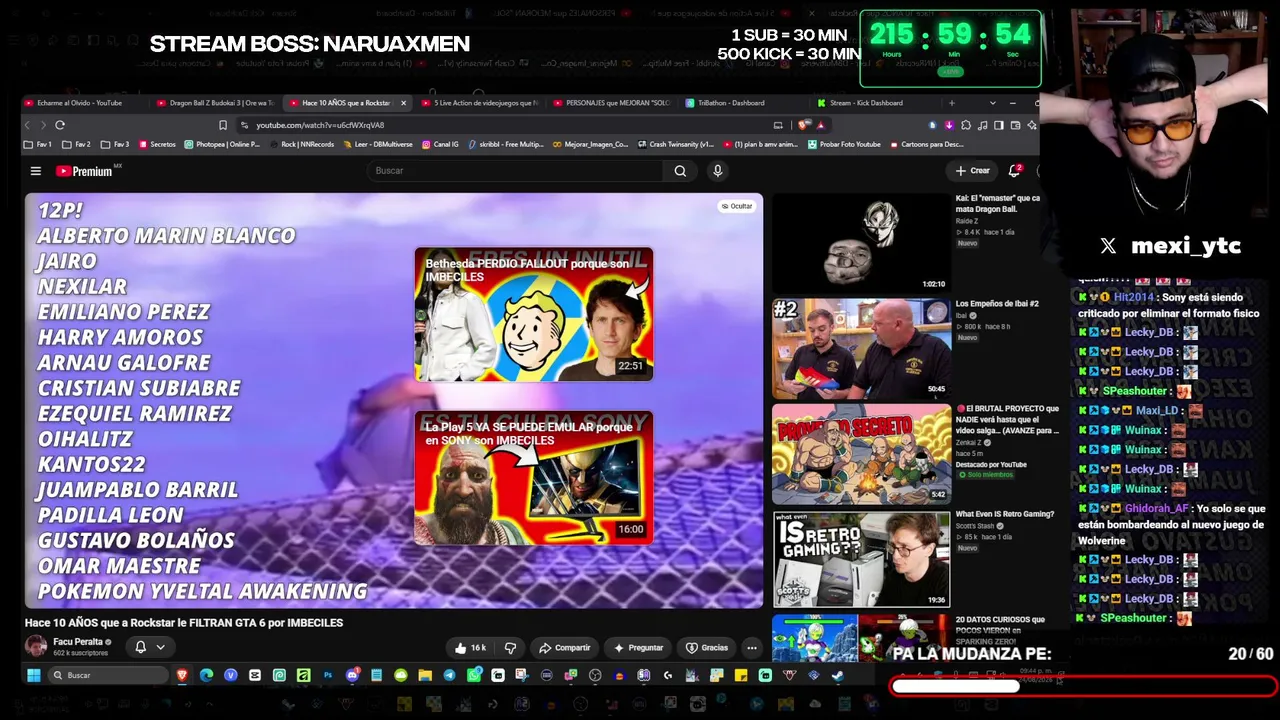Toggle the channel notification bell for Facu Peralta

(140, 647)
